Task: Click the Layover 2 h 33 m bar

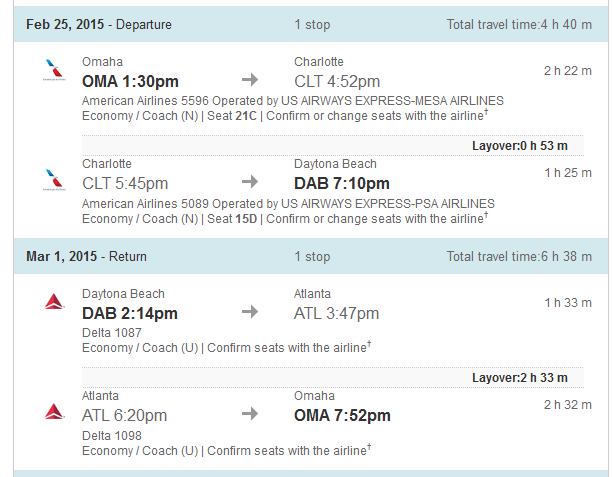Action: point(333,378)
